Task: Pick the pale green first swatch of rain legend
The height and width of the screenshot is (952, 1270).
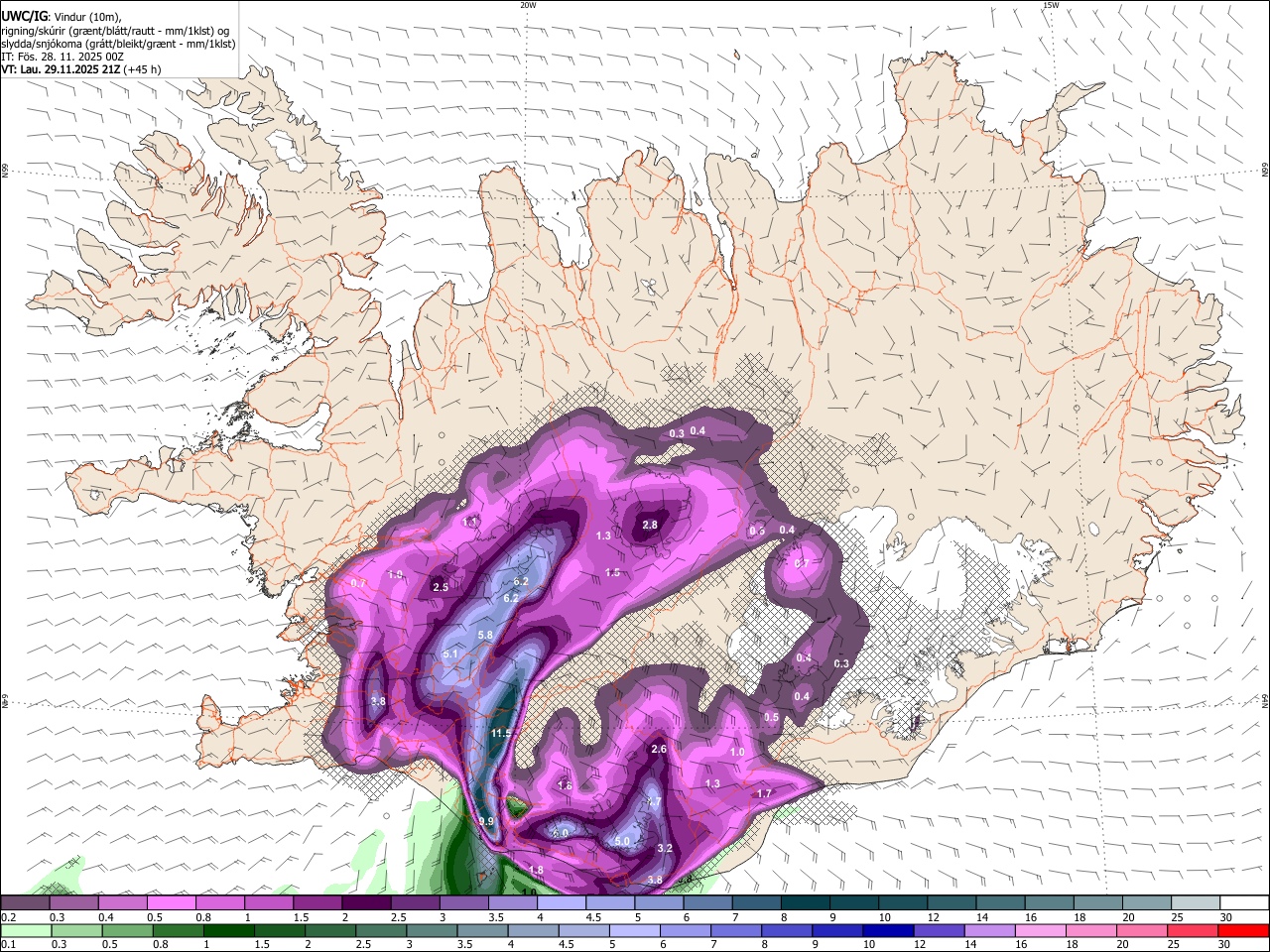Action: [26, 931]
